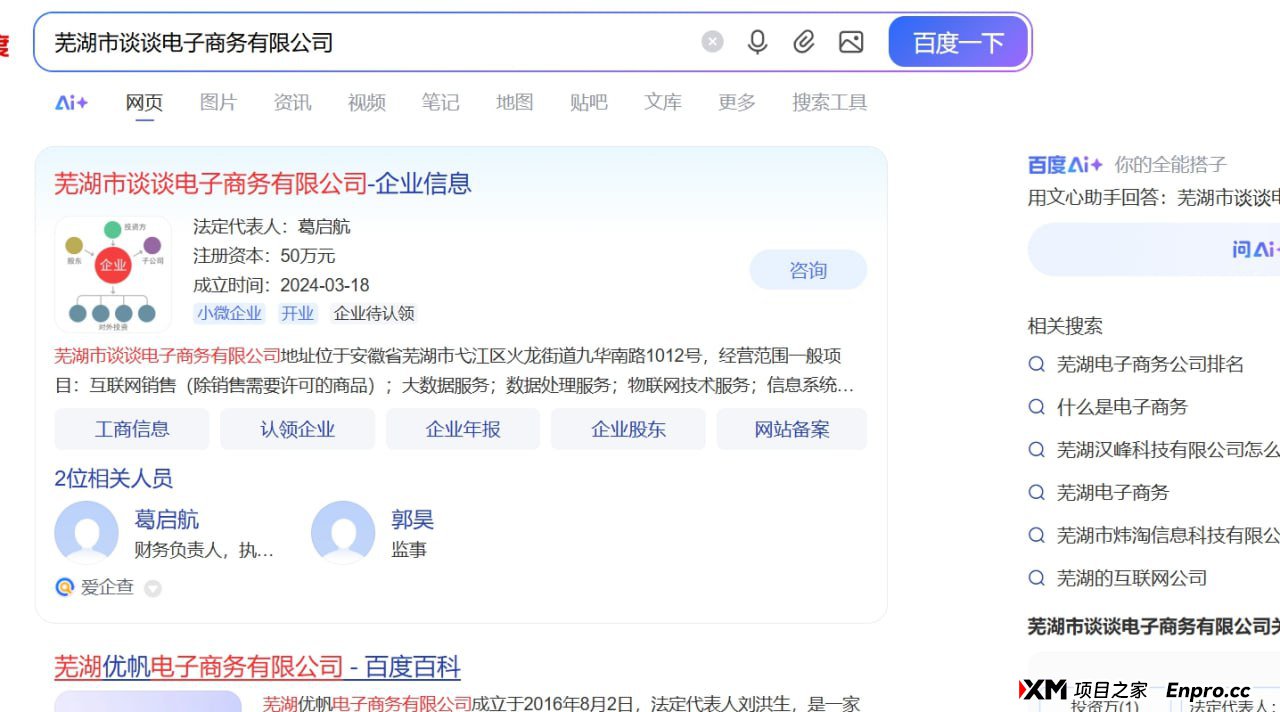Switch to the 贴吧 tab

(x=588, y=102)
